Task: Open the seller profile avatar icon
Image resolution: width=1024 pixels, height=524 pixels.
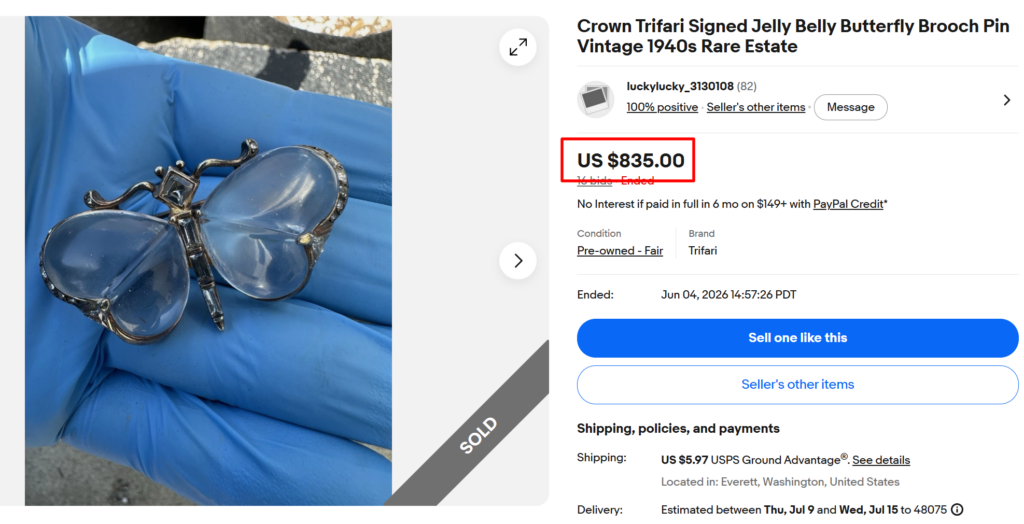Action: click(596, 99)
